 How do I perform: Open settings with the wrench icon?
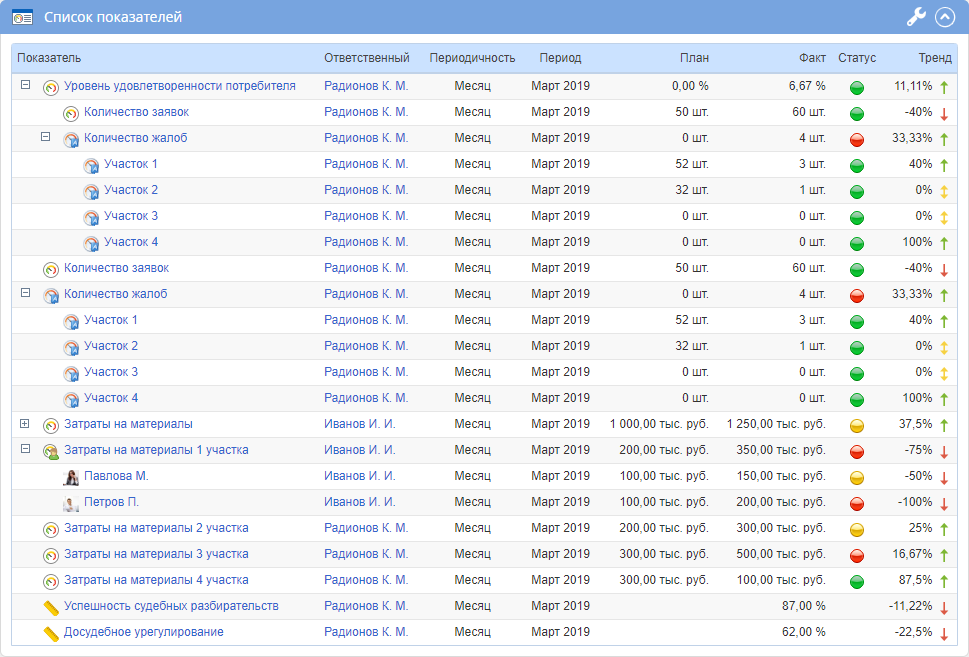916,16
